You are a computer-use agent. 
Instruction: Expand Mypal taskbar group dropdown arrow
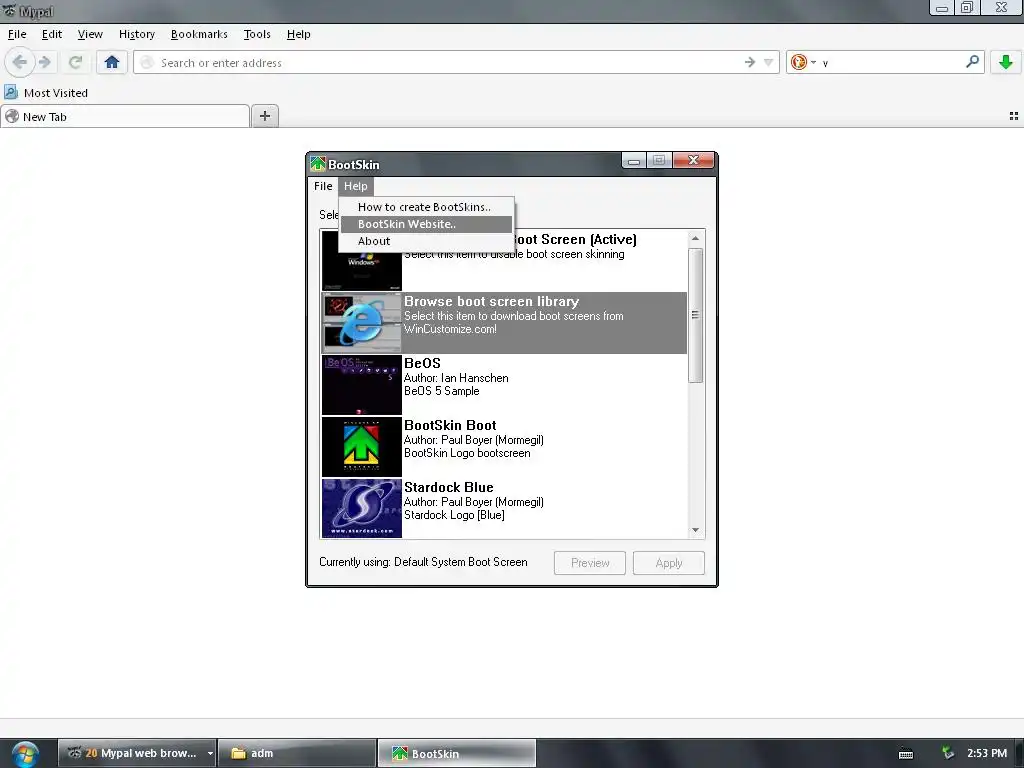(210, 753)
